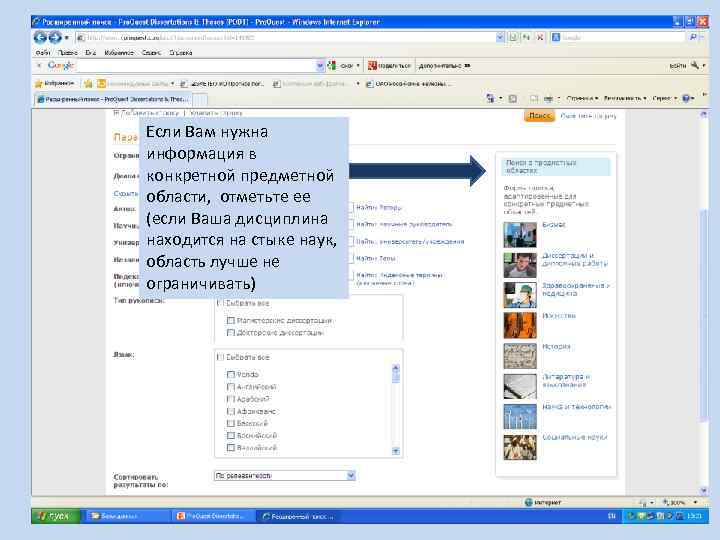
Task: Click the home icon in command bar
Action: pos(490,98)
